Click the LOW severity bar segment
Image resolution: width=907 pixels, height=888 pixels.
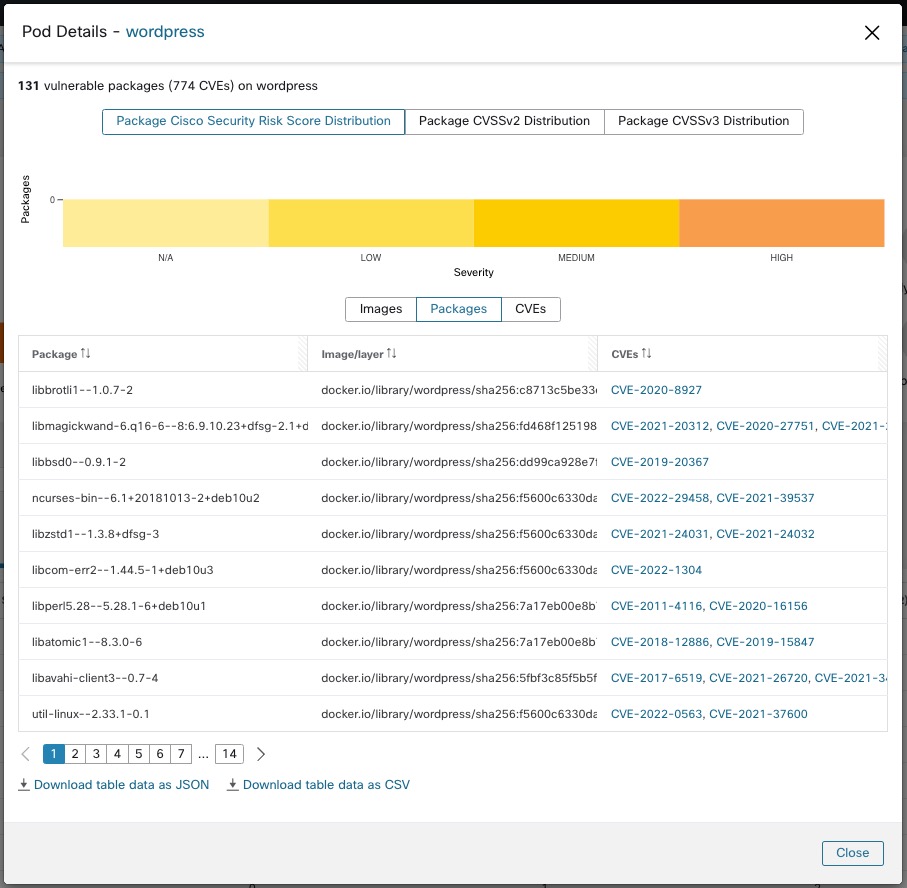pos(371,223)
